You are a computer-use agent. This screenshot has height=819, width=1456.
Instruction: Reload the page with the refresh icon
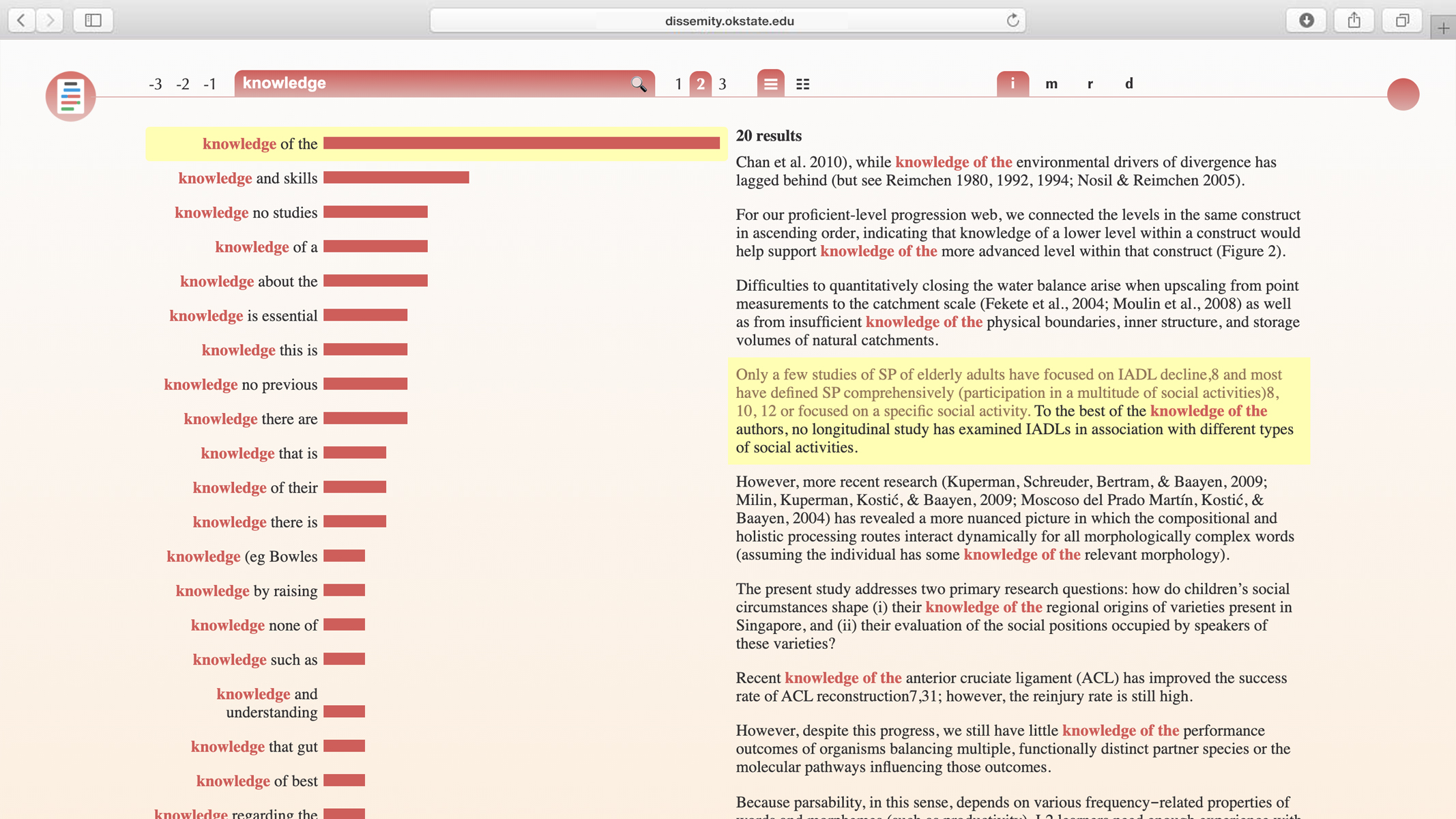[1013, 20]
